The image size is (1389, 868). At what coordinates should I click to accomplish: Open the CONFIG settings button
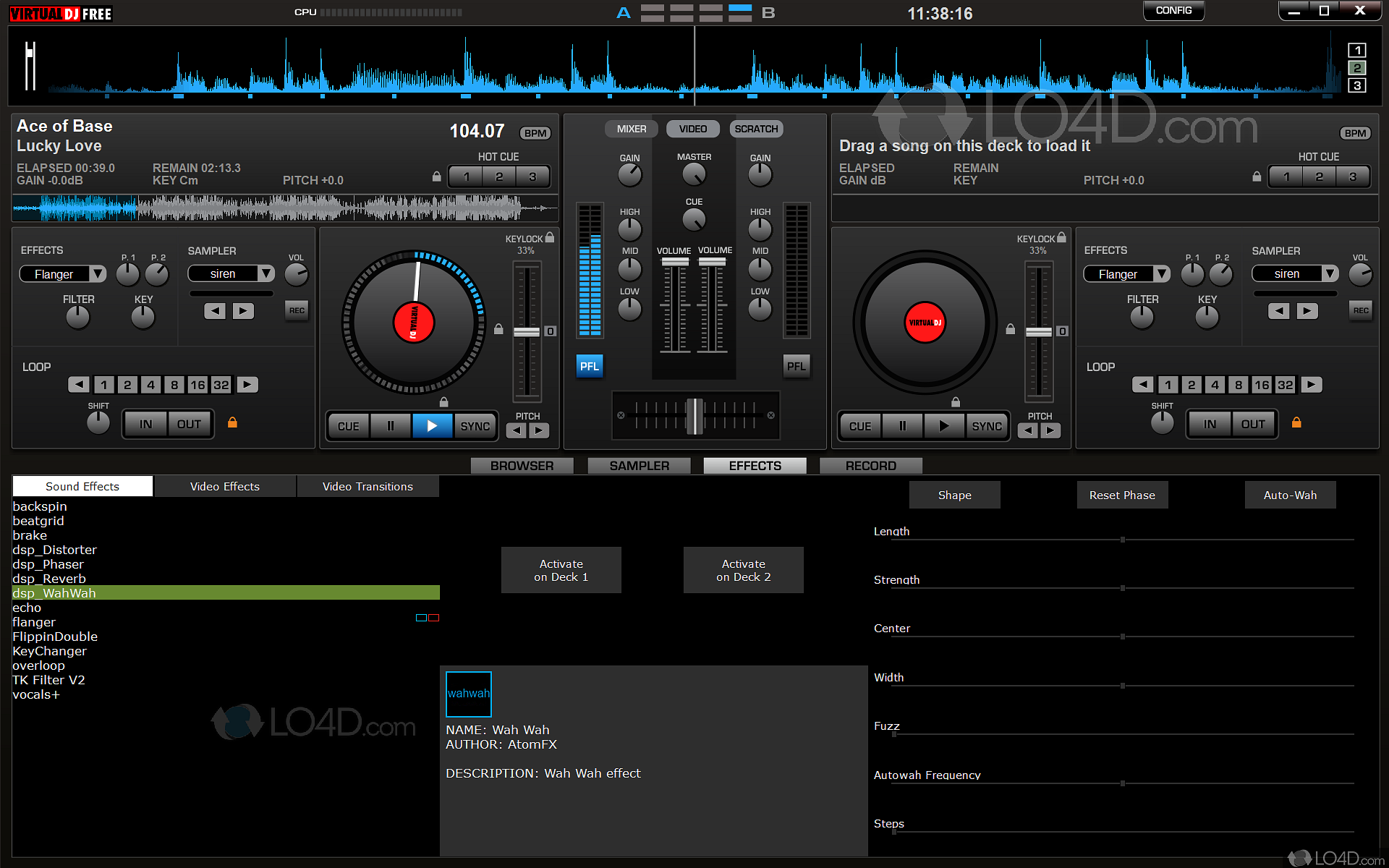click(x=1173, y=11)
